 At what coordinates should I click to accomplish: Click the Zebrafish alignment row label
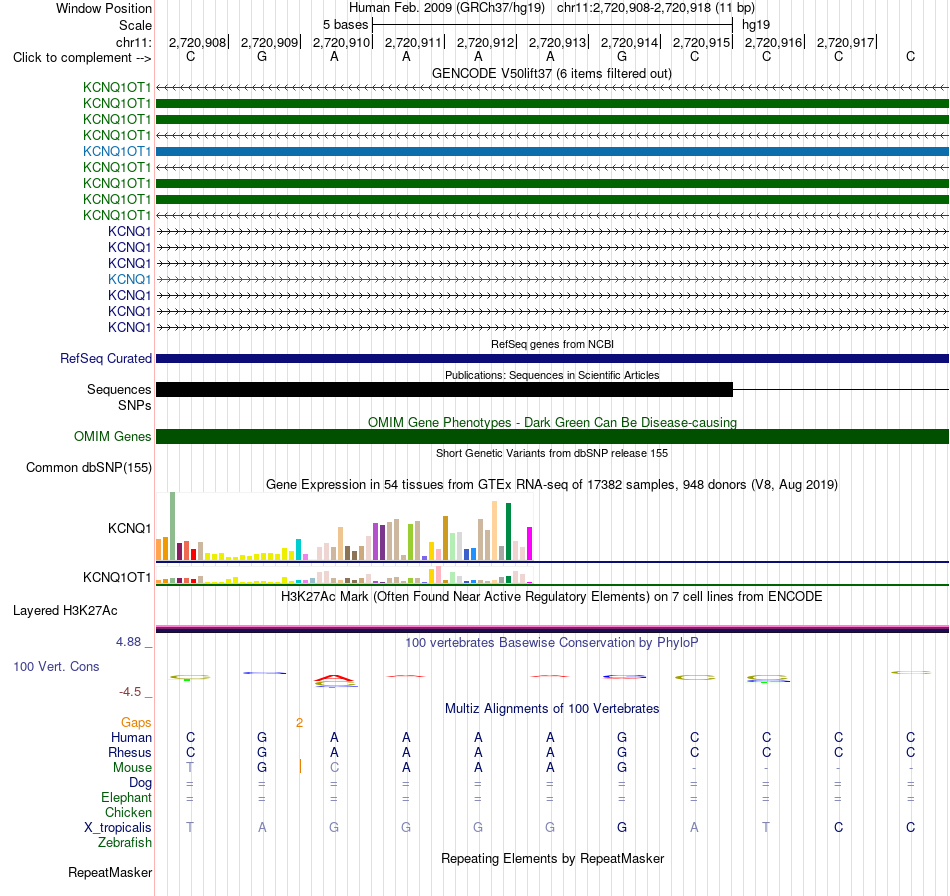click(125, 843)
